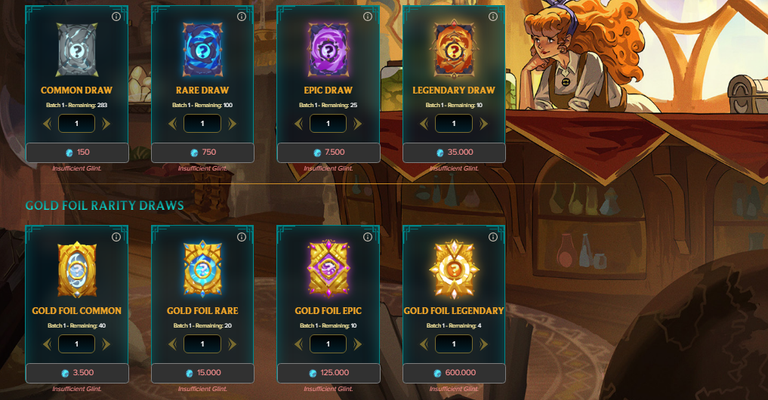Increase Common Draw quantity with right arrow

106,124
